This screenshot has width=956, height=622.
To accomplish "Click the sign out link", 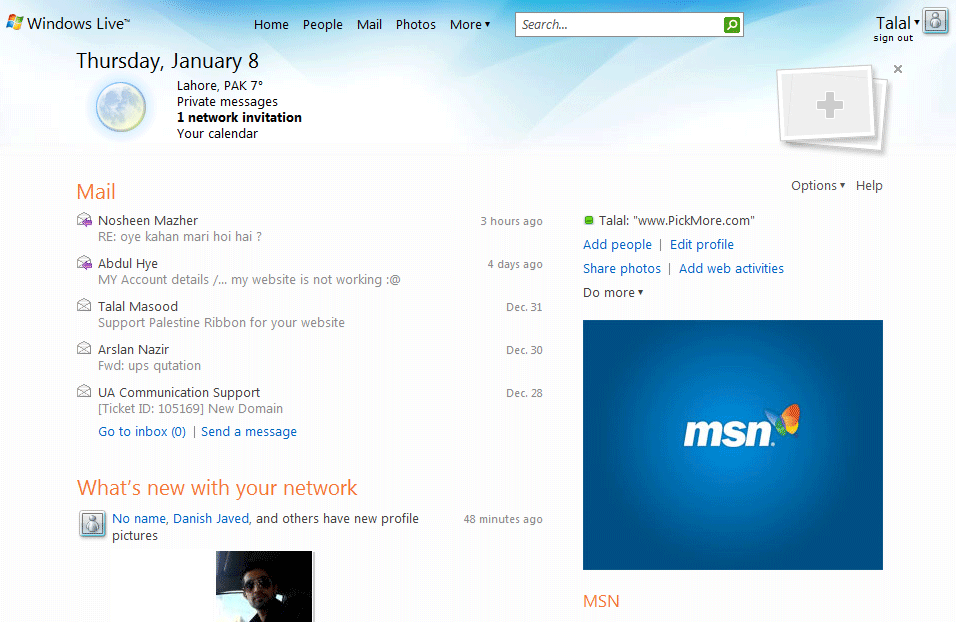I will (x=893, y=38).
